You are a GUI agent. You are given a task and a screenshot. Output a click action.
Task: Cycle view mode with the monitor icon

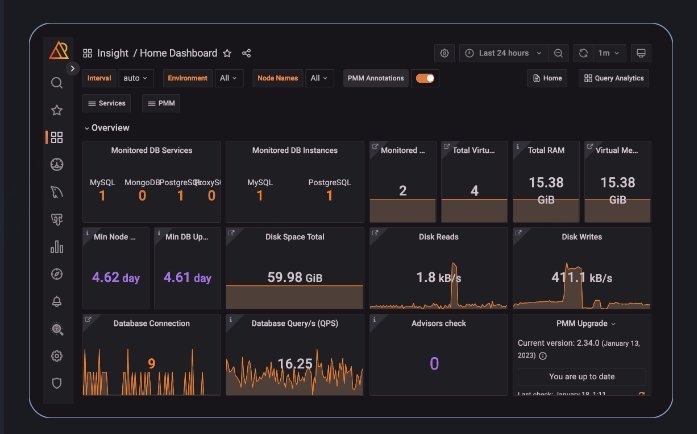(641, 53)
